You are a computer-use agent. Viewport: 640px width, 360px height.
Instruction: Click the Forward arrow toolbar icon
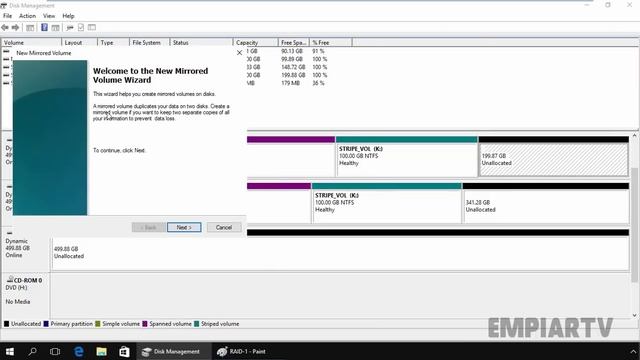(x=16, y=27)
